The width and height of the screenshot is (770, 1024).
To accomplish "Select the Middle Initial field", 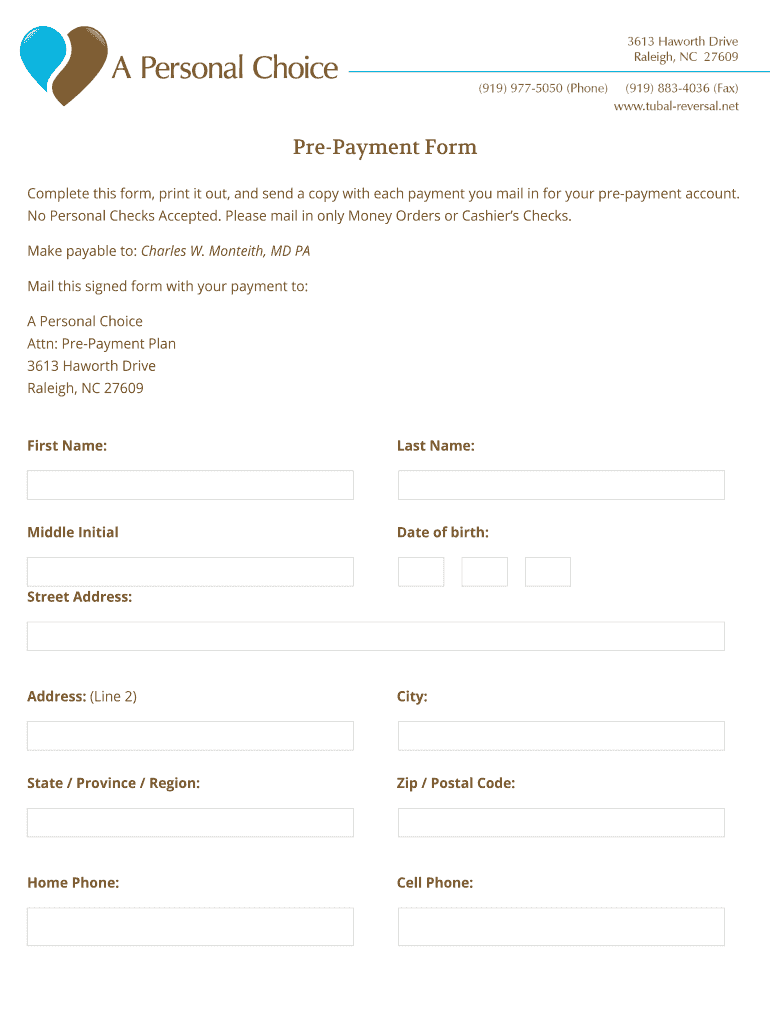I will (x=190, y=572).
